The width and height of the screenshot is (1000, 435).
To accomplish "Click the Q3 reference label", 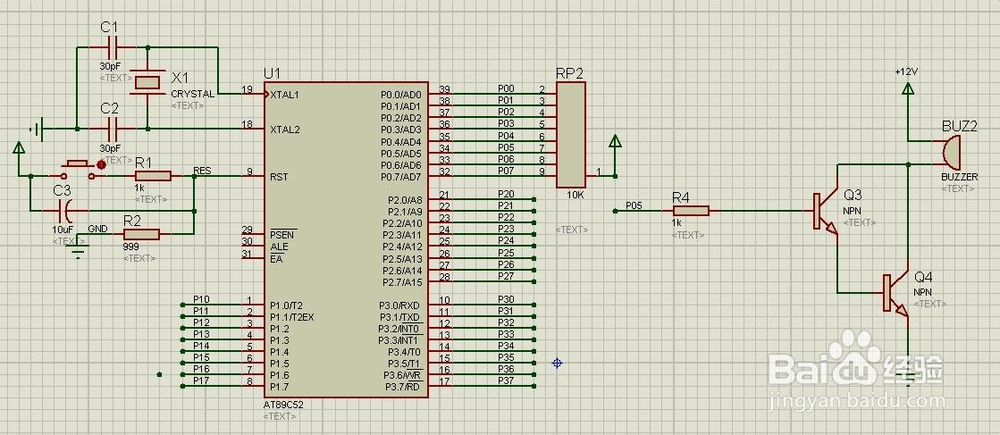I will tap(852, 194).
